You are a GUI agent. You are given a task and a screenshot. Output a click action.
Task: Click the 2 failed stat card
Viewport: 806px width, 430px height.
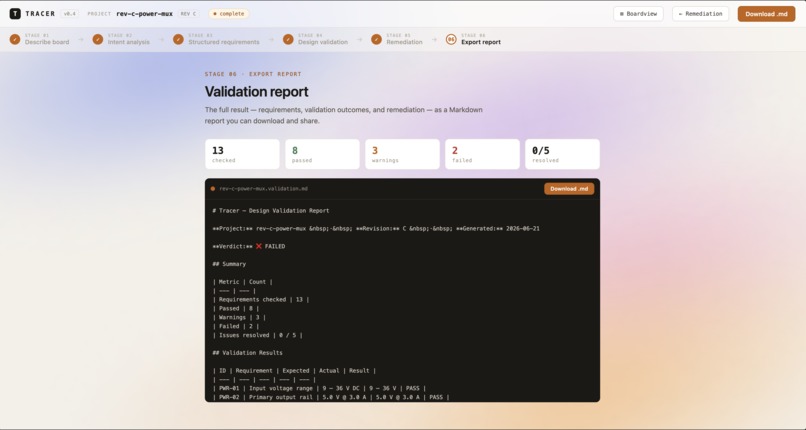482,154
